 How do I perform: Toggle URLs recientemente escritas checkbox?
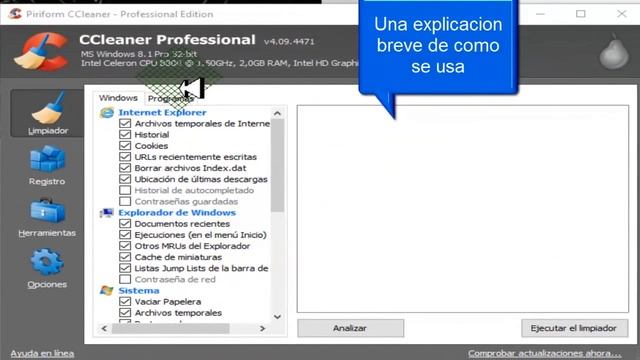pos(125,157)
